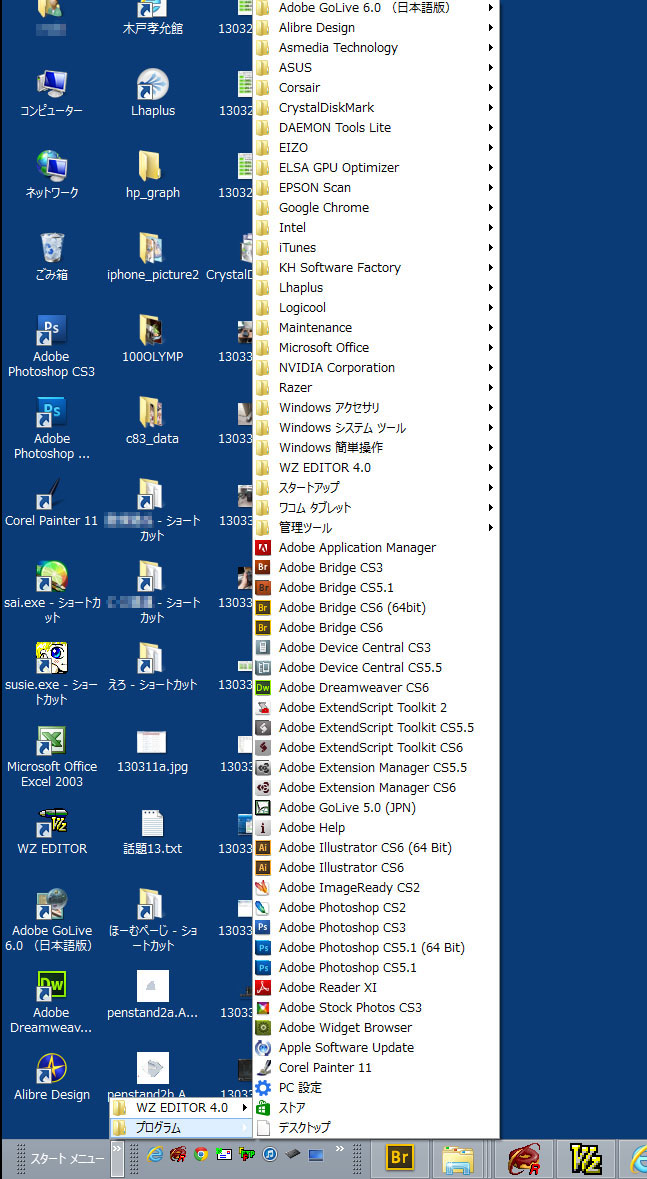Launch Adobe Bridge CS5.1

376,587
